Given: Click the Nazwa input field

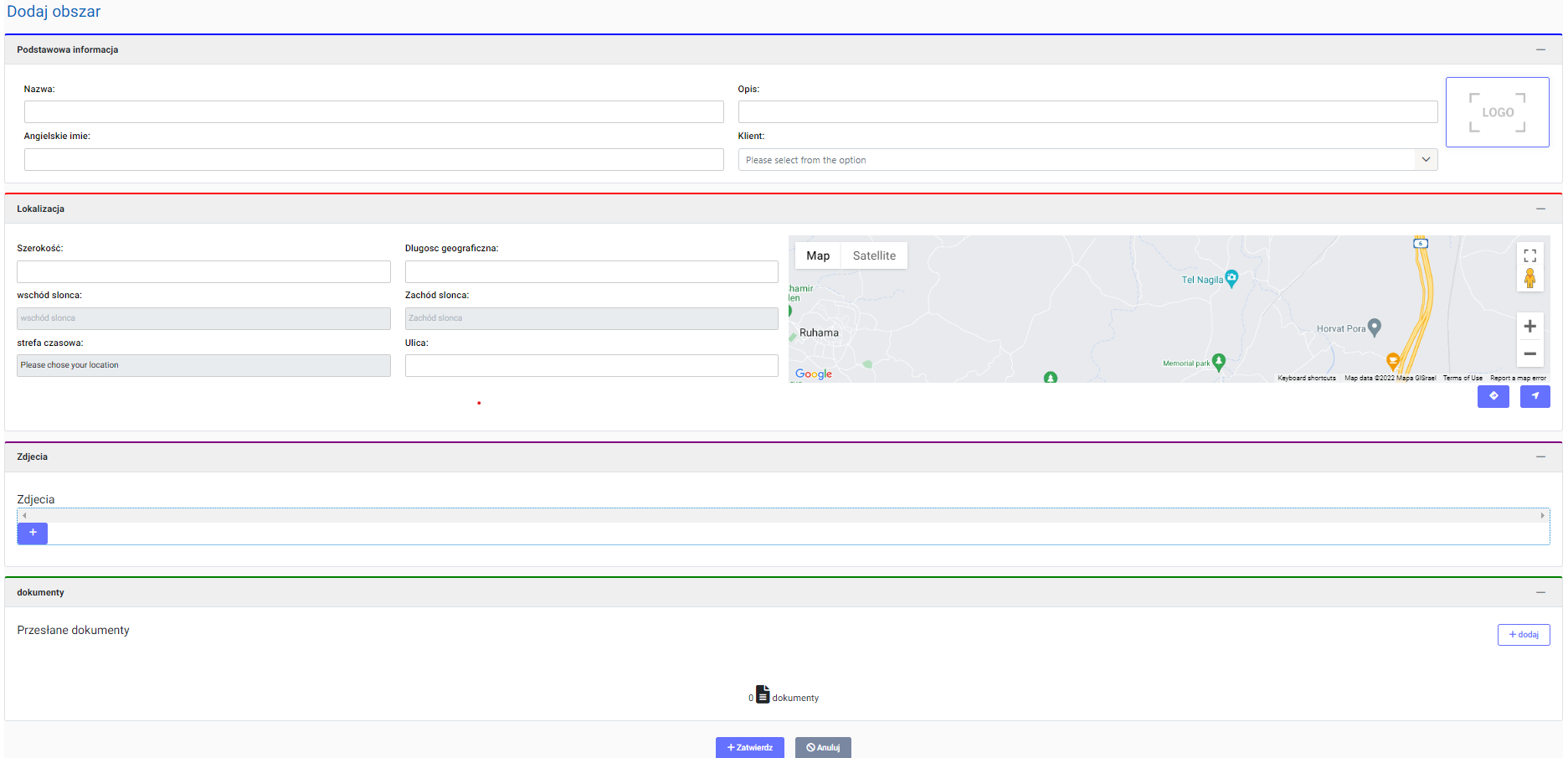Looking at the screenshot, I should (x=373, y=112).
